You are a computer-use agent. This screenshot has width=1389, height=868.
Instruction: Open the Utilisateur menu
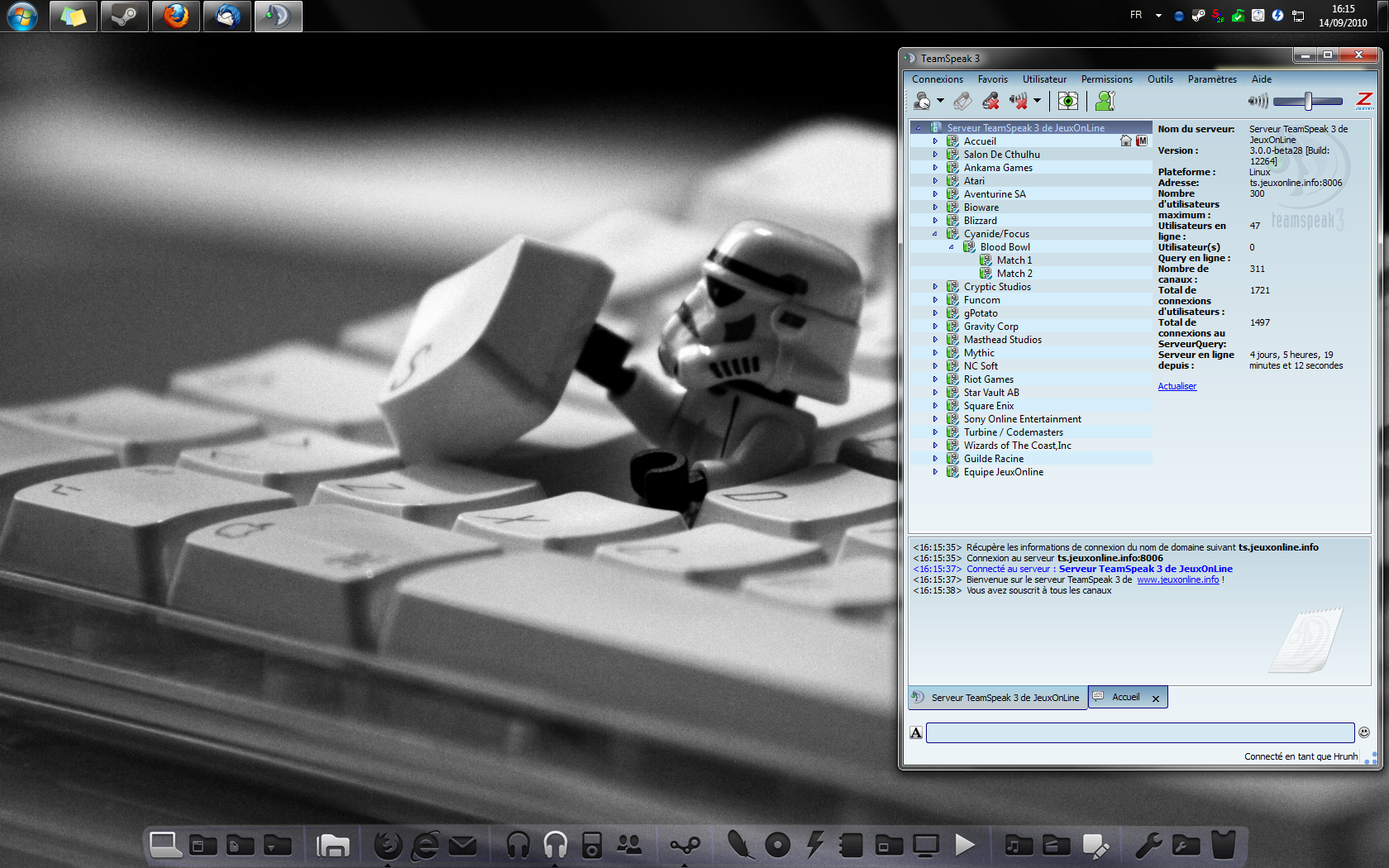point(1044,79)
